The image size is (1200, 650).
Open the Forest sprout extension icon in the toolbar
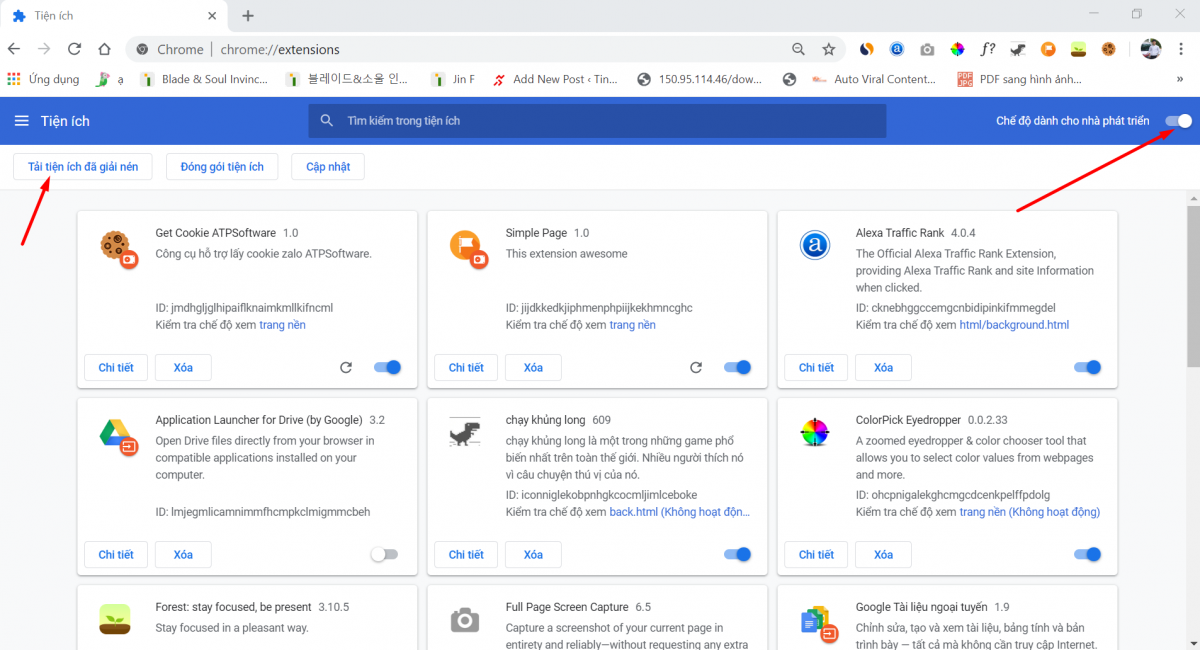tap(1078, 49)
